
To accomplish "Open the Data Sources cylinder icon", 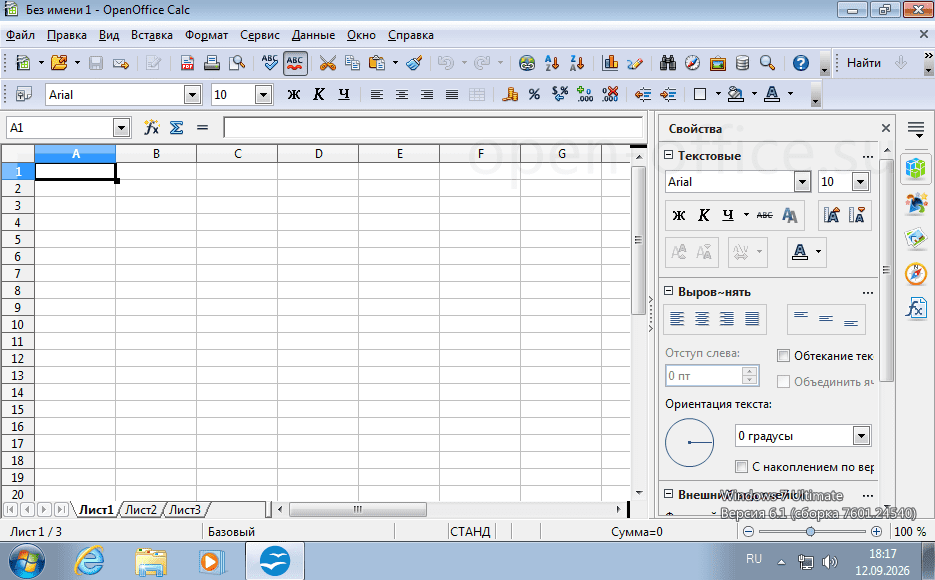I will (x=742, y=63).
